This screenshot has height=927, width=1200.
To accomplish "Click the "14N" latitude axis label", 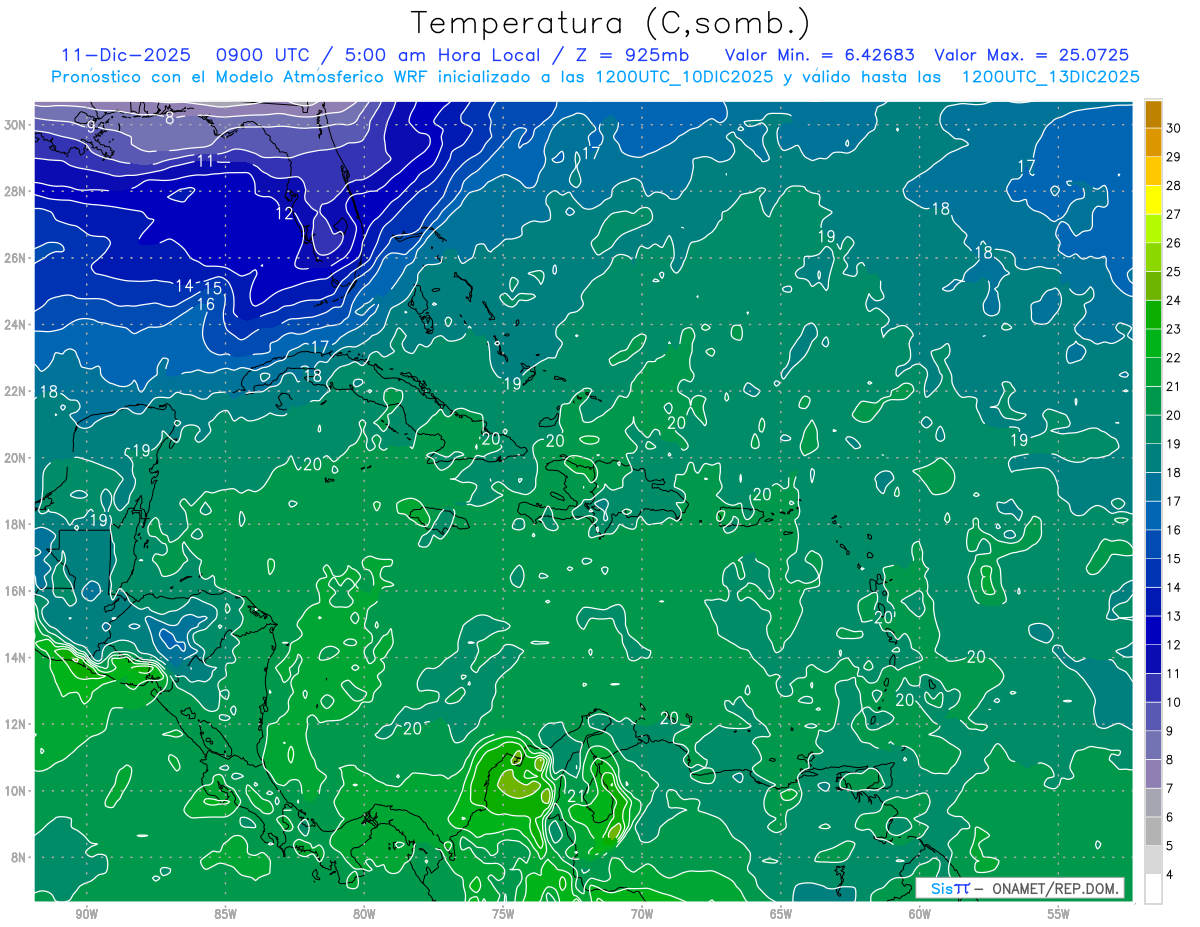I will (x=16, y=657).
